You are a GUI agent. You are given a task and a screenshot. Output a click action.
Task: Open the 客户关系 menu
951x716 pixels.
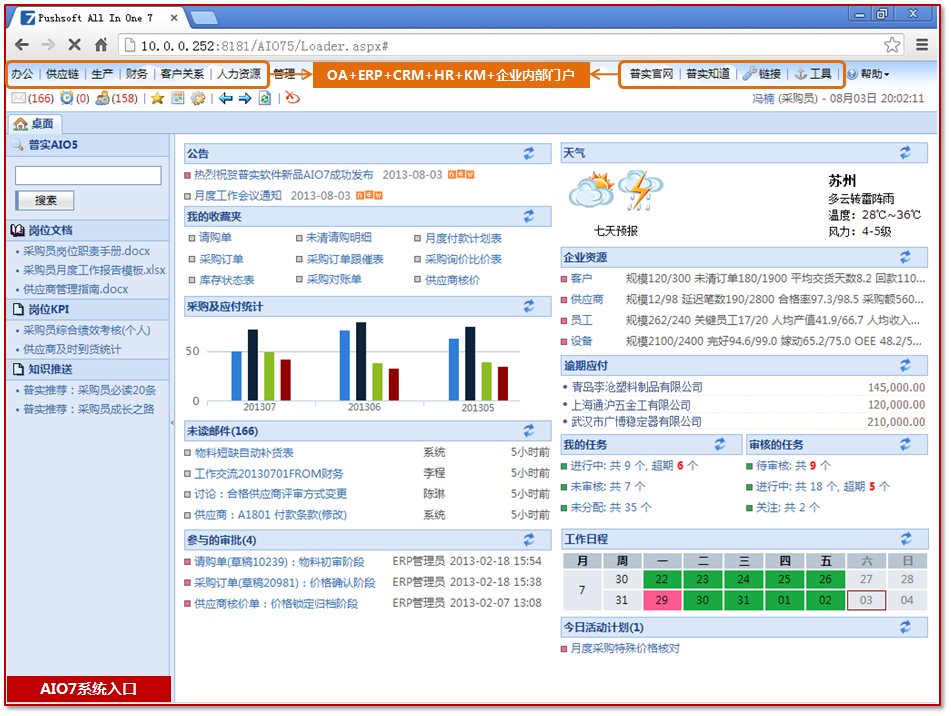[182, 74]
